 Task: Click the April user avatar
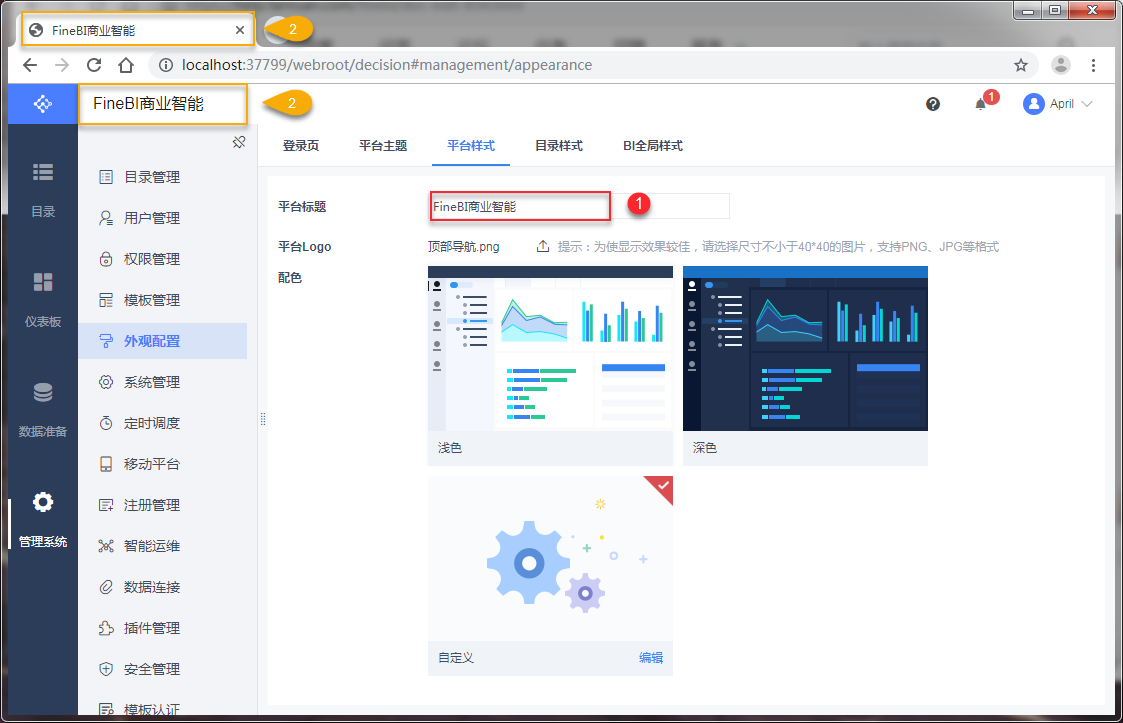point(1033,104)
